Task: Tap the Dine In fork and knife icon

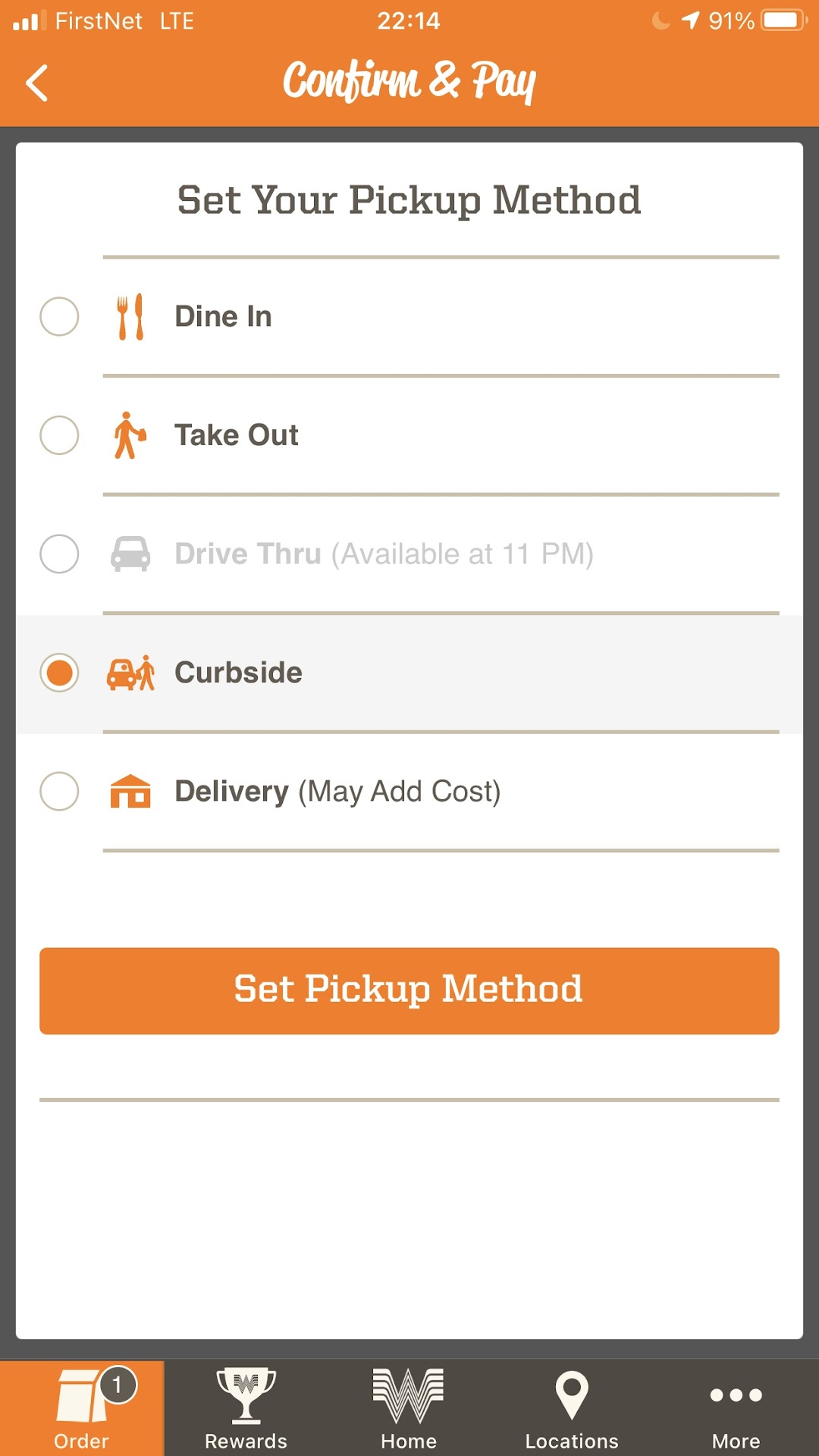Action: pyautogui.click(x=130, y=317)
